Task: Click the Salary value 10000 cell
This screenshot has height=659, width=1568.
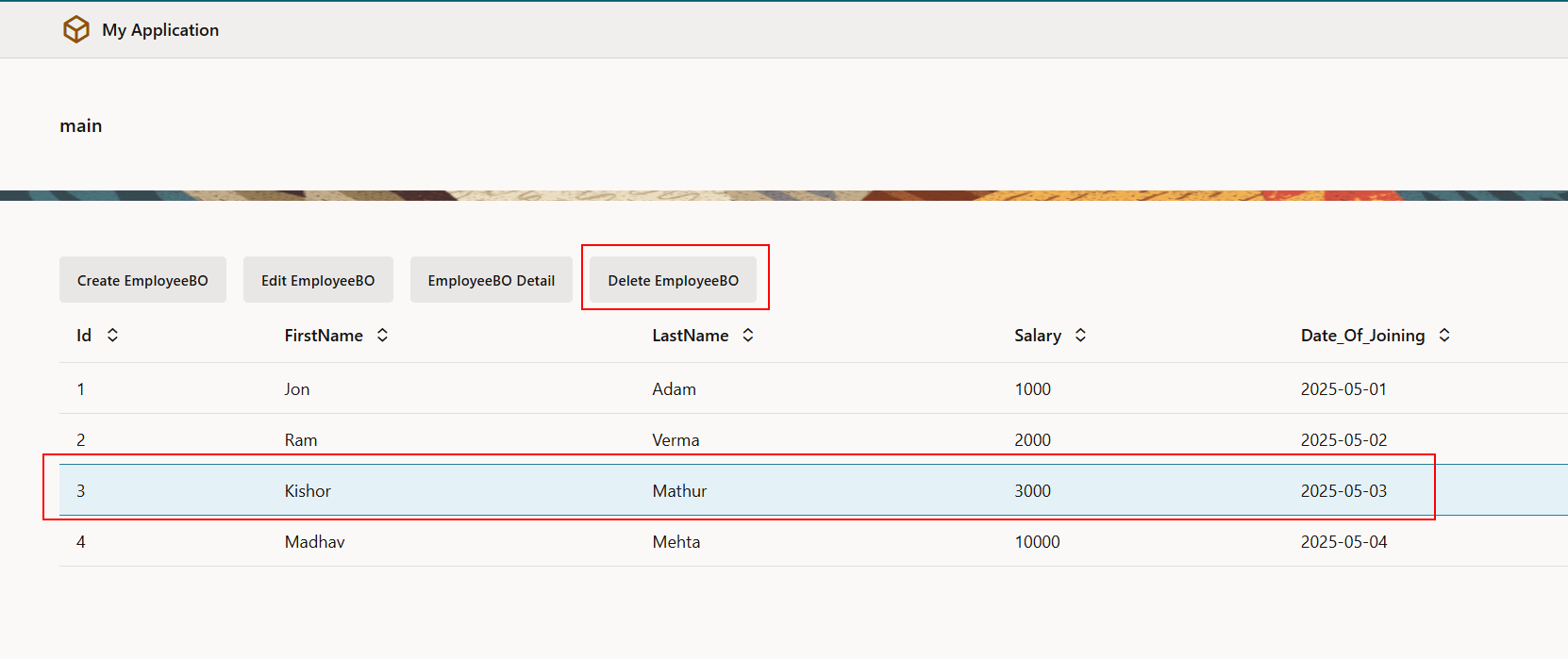Action: [x=1037, y=542]
